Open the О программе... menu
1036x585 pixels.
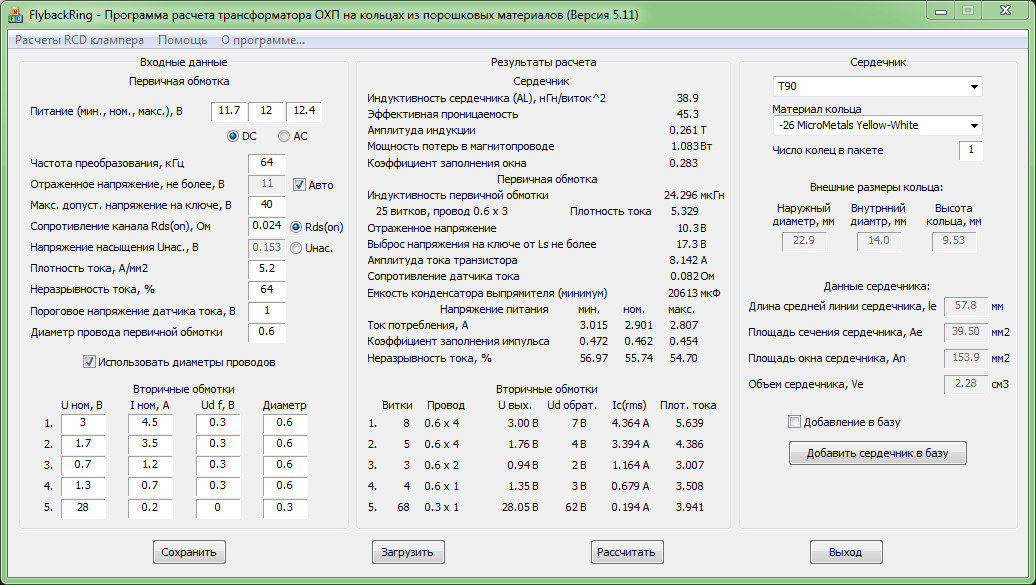click(x=263, y=40)
